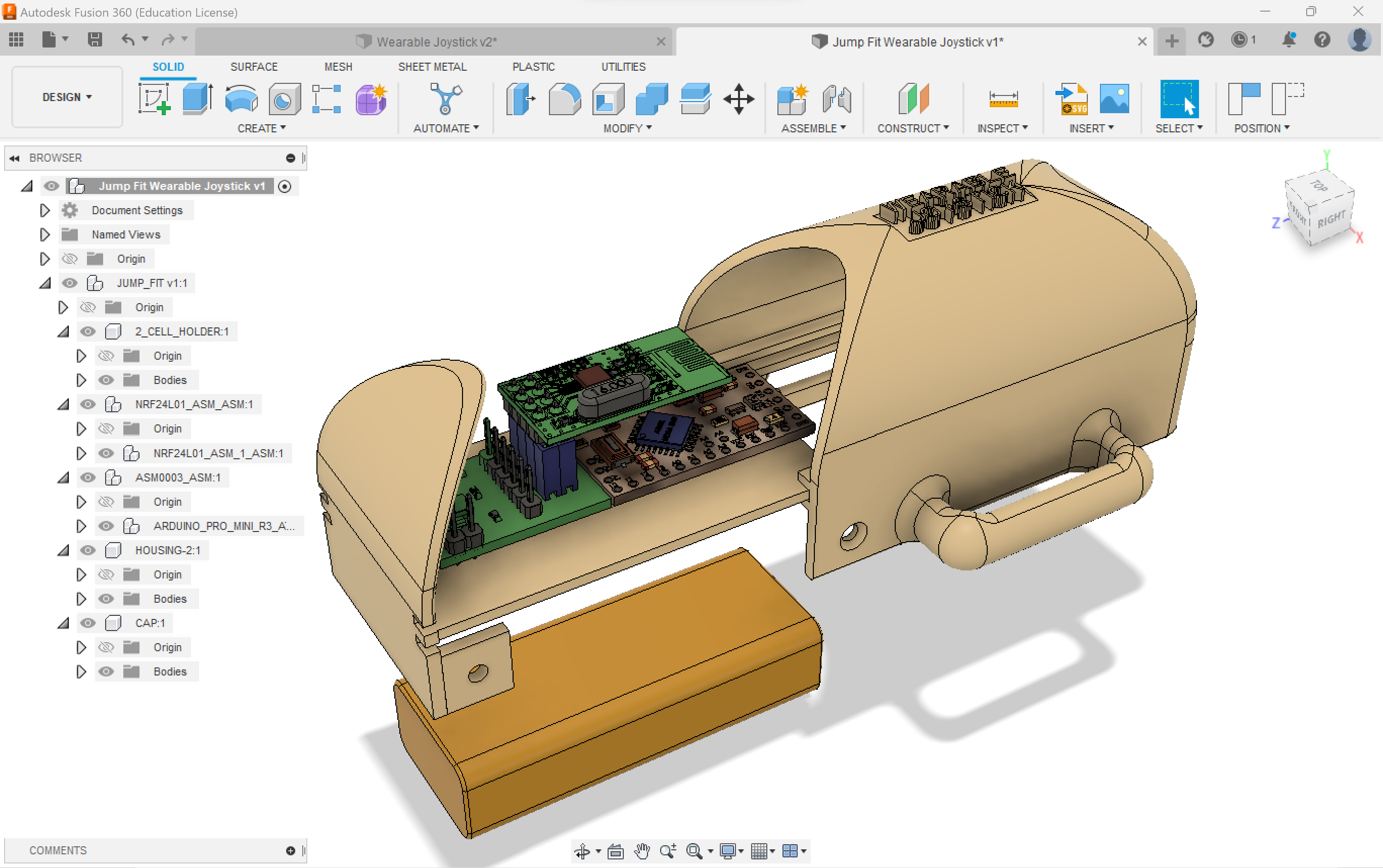This screenshot has height=868, width=1383.
Task: Click the RIGHT face of ViewCube
Action: [1331, 220]
